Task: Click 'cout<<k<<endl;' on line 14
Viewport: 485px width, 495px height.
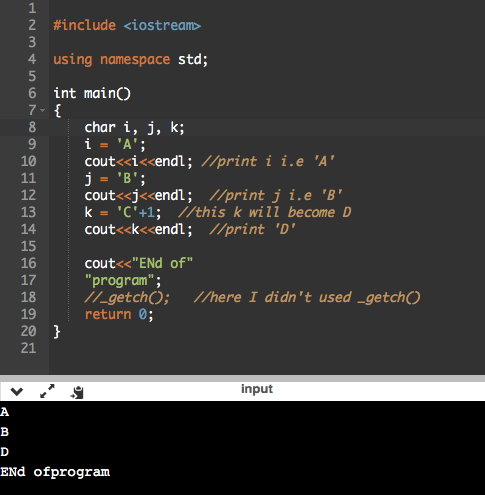Action: point(138,229)
